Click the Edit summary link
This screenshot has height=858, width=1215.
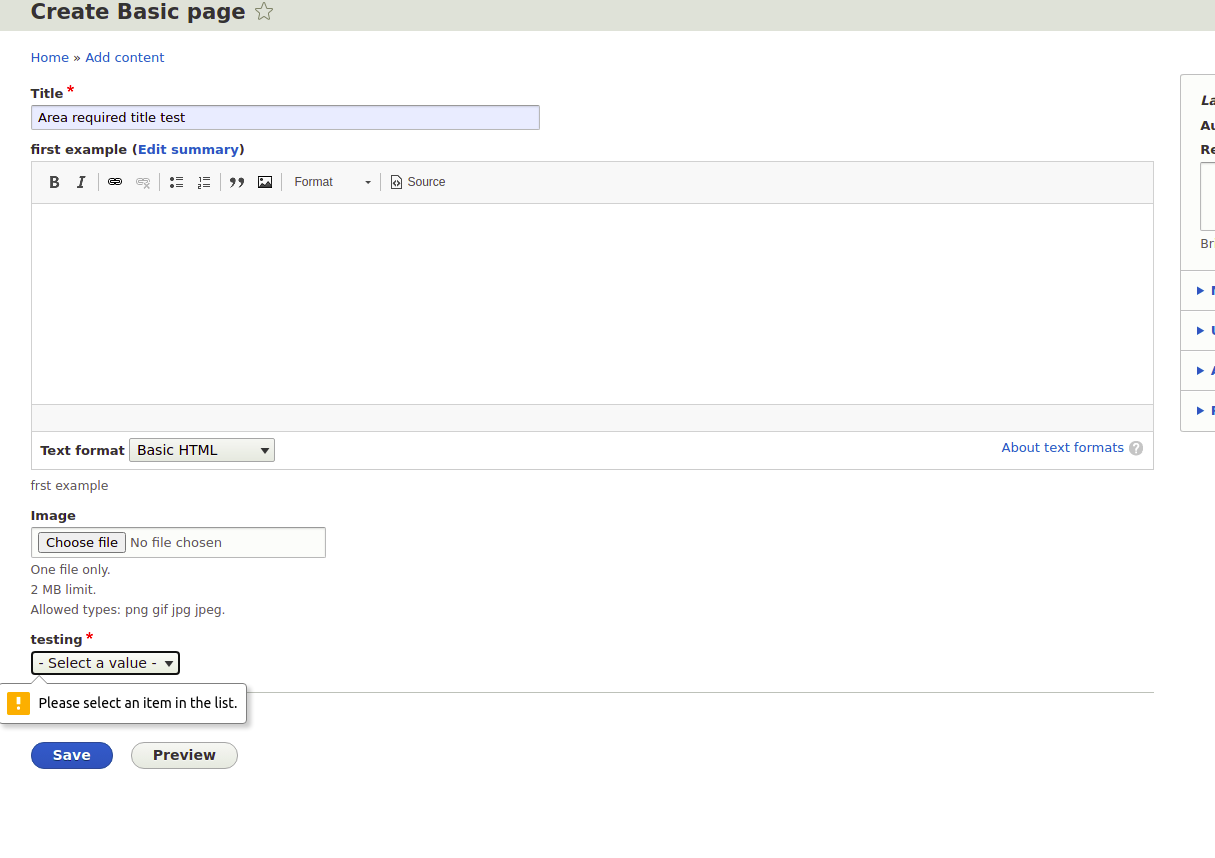tap(188, 149)
